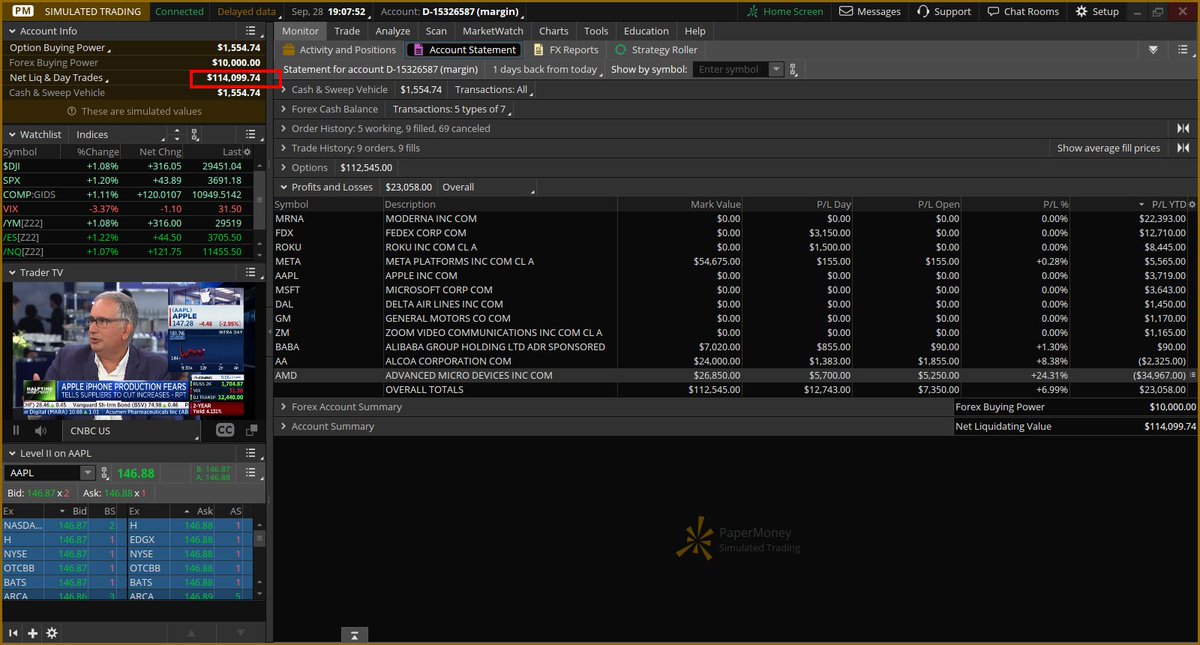Open the Monitor tab layout menu icon
The width and height of the screenshot is (1200, 645).
[1185, 49]
